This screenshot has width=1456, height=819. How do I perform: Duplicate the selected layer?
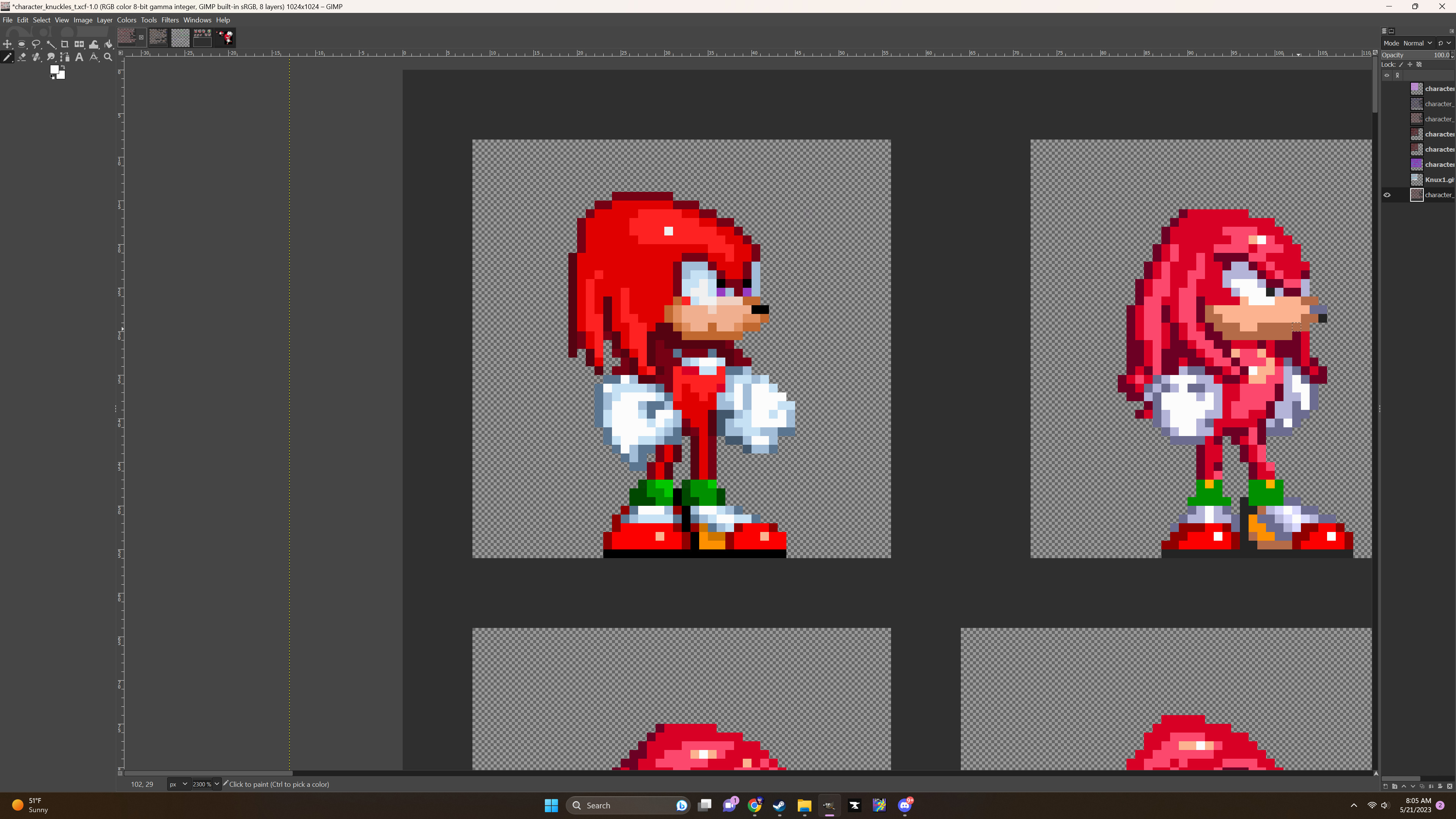1422,786
